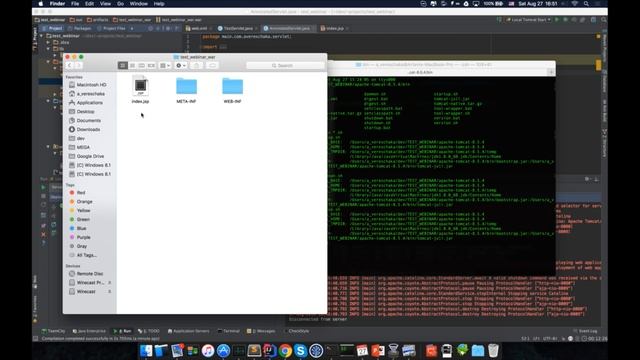Screen dimensions: 640x360
Task: Open the TODO tool window
Action: (149, 331)
